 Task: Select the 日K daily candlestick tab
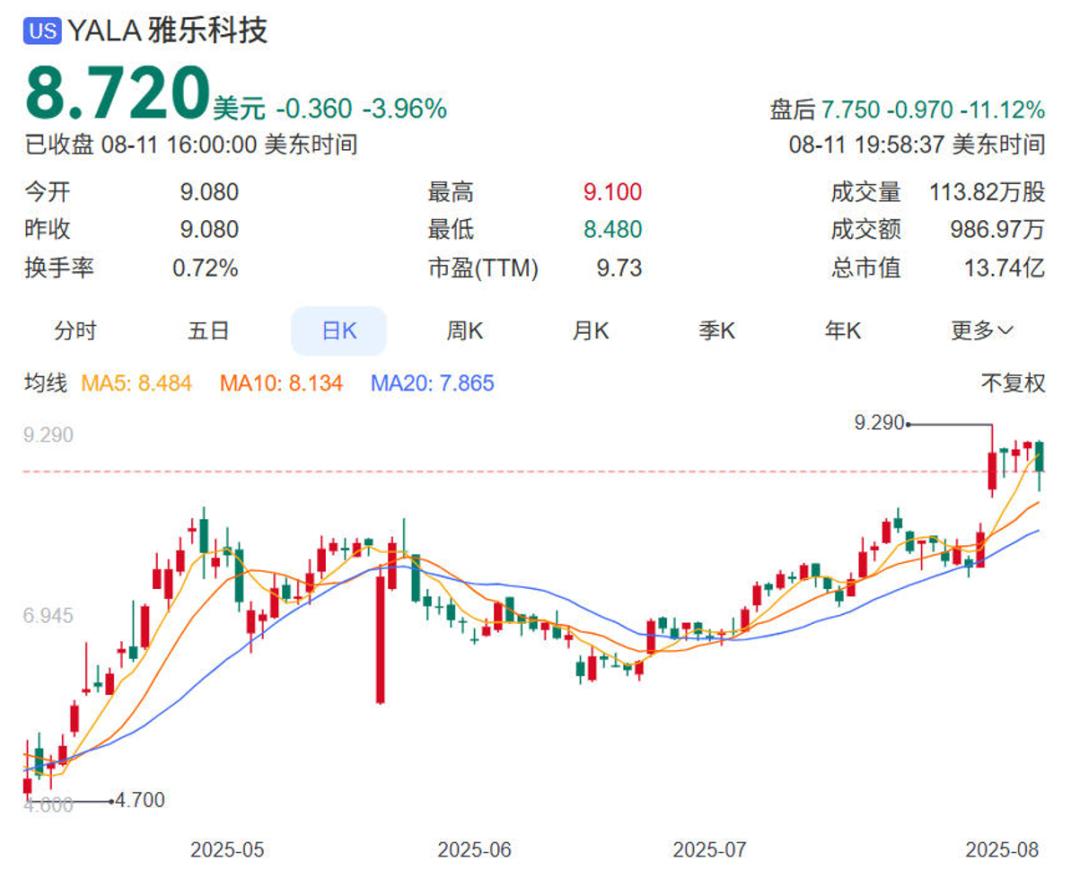click(x=339, y=331)
